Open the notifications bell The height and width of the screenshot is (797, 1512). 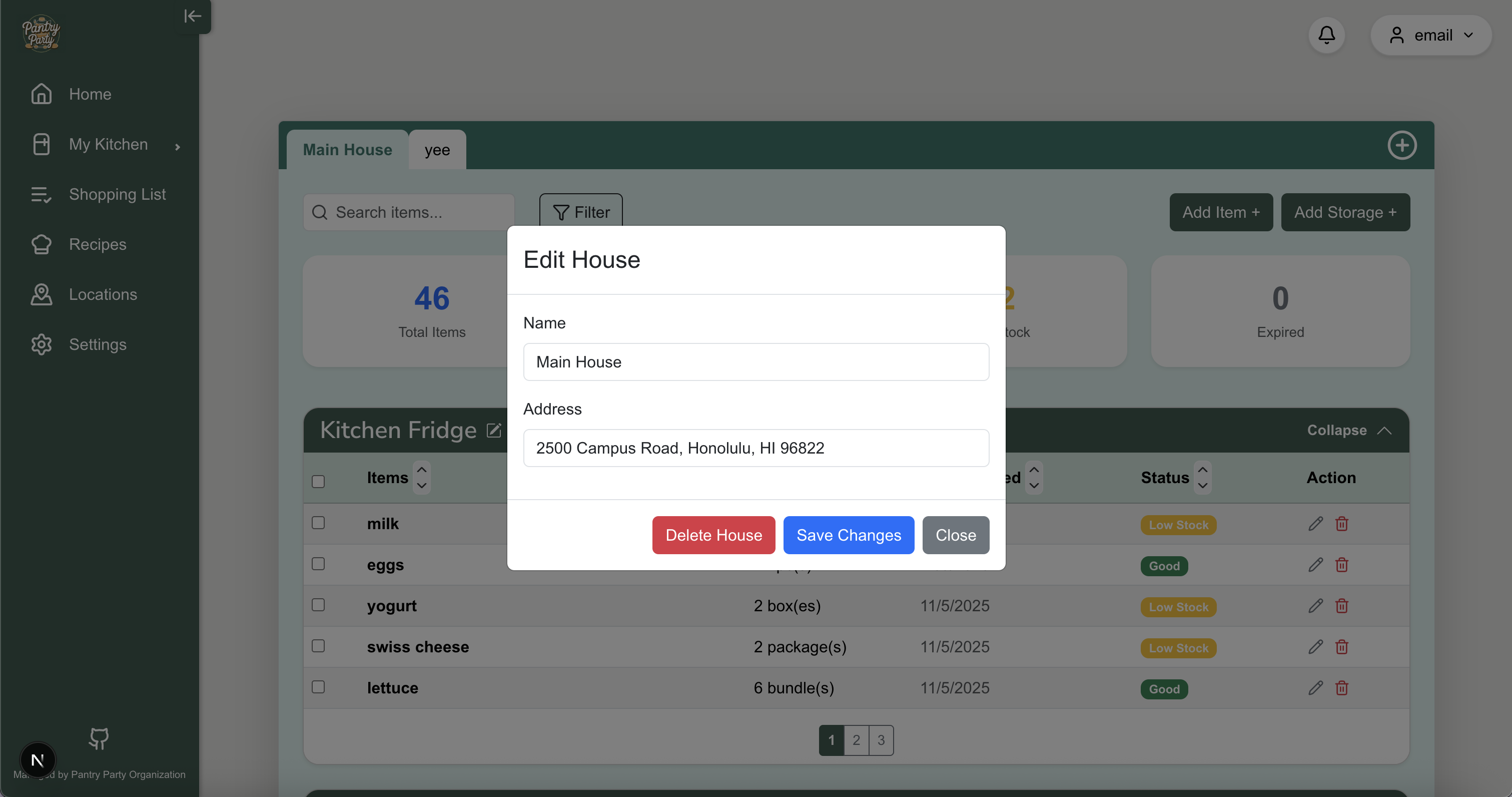coord(1326,35)
